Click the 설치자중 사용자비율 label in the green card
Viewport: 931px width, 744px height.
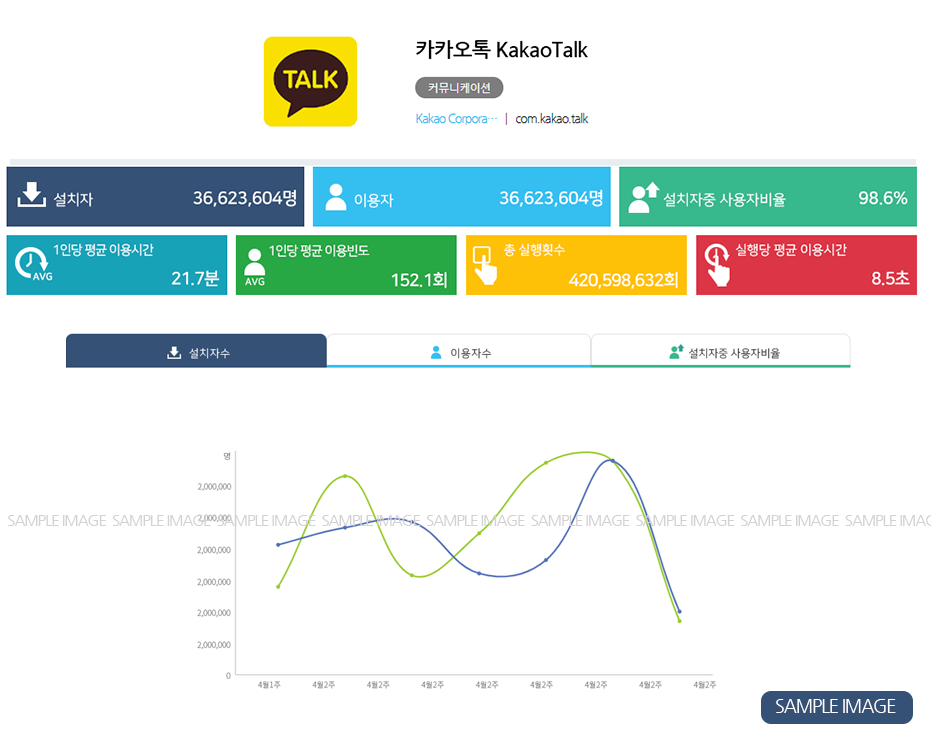pos(724,200)
